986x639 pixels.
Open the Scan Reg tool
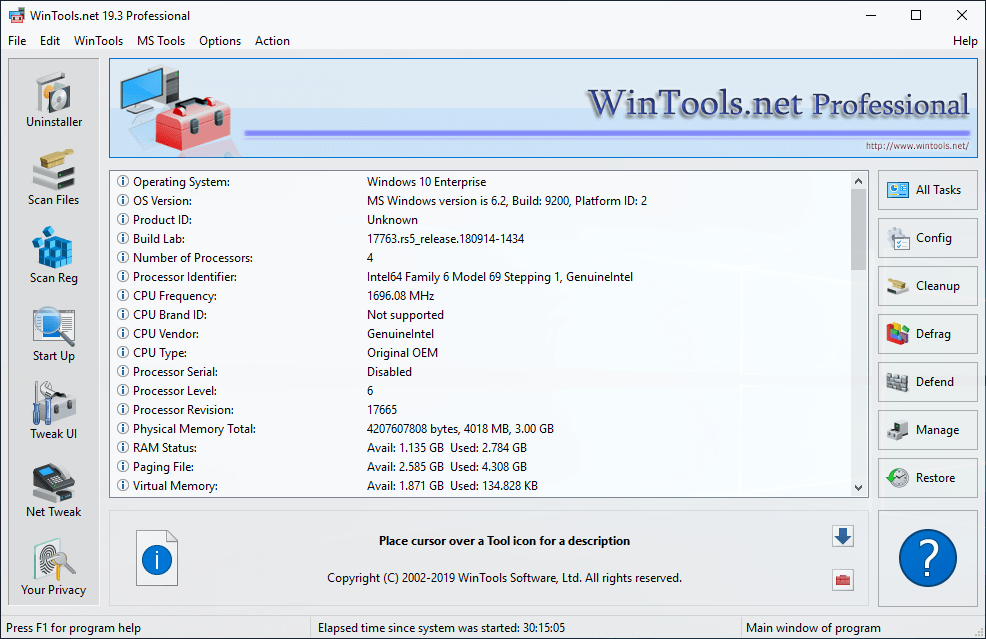(x=54, y=256)
